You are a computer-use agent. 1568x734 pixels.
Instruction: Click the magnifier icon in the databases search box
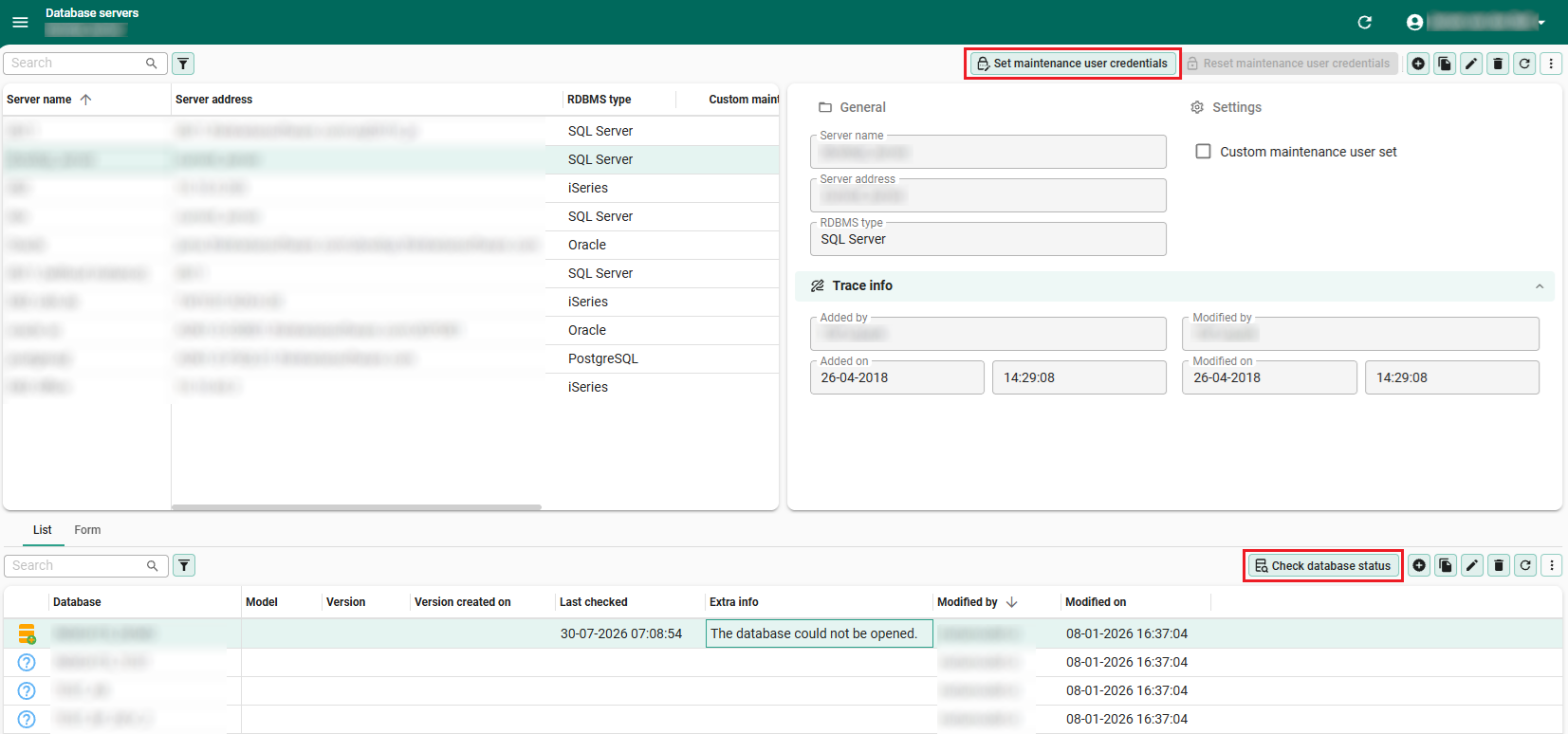(152, 565)
